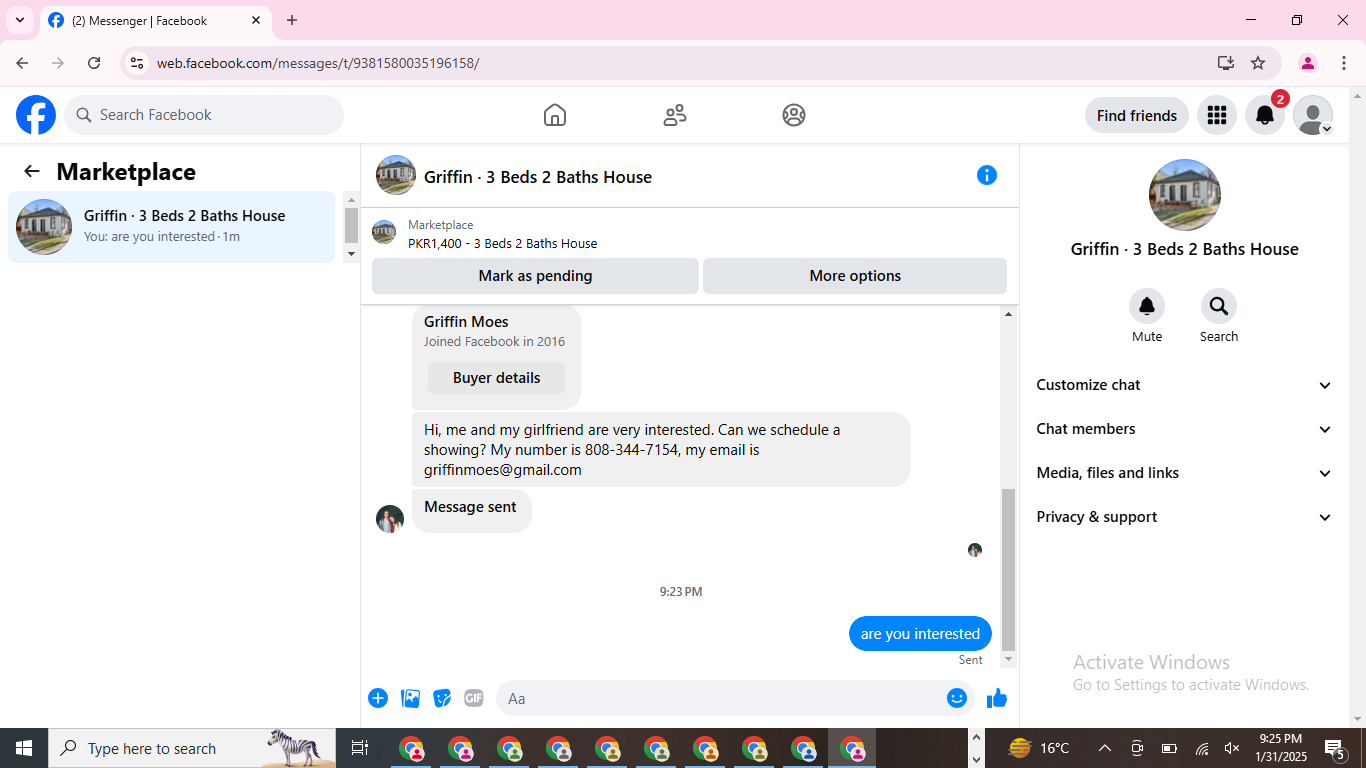Click Griffin Moes message avatar

(x=390, y=519)
